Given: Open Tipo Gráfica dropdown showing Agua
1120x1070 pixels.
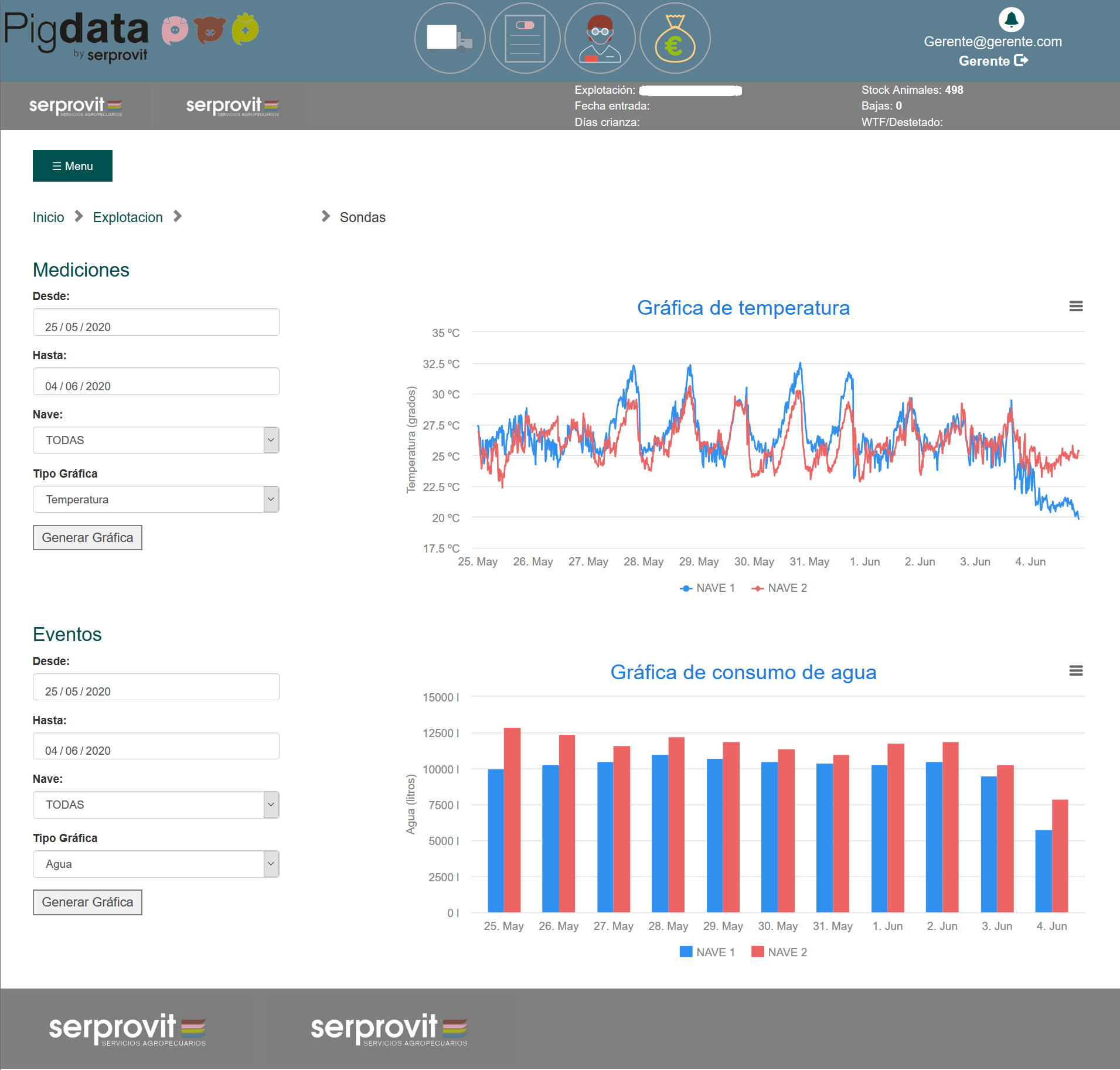Looking at the screenshot, I should tap(156, 864).
